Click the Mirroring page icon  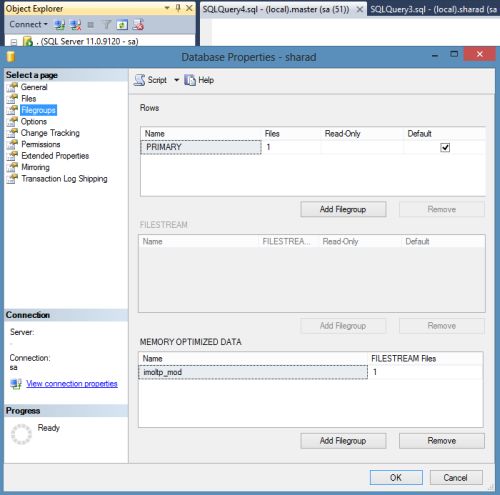[x=12, y=167]
